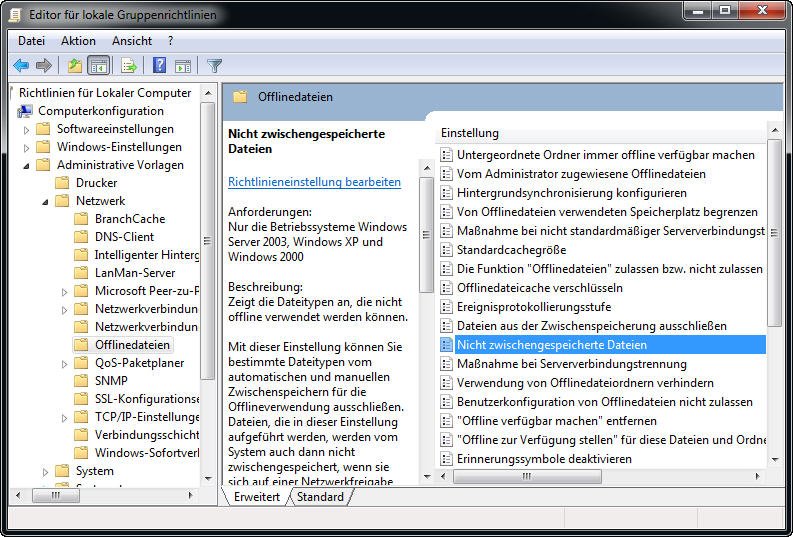Click policy icon beside Maßnahme bei Serververbindungstrennung
The width and height of the screenshot is (793, 537).
[446, 364]
